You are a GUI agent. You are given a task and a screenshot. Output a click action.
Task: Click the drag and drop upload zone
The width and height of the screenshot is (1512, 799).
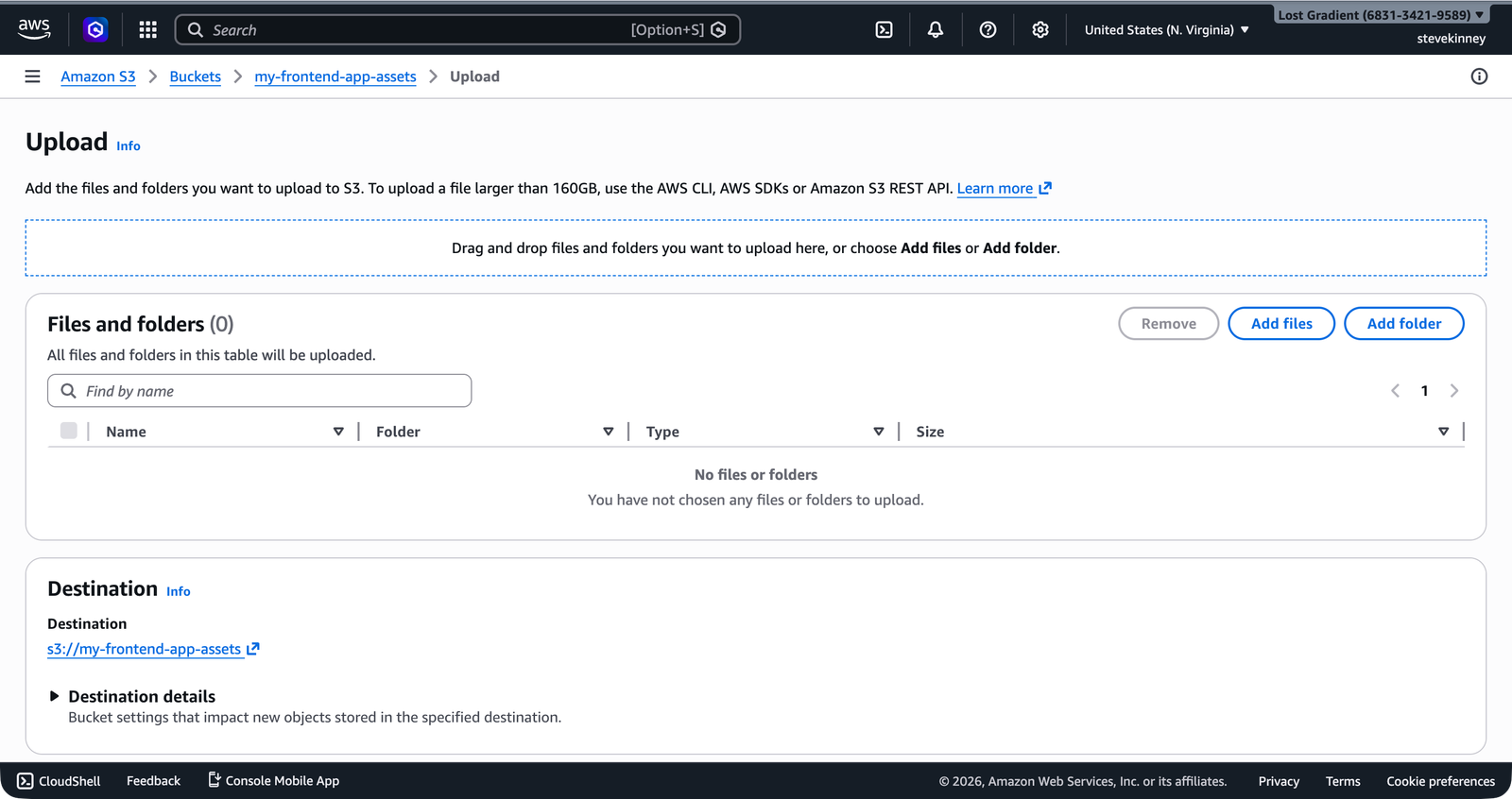756,248
